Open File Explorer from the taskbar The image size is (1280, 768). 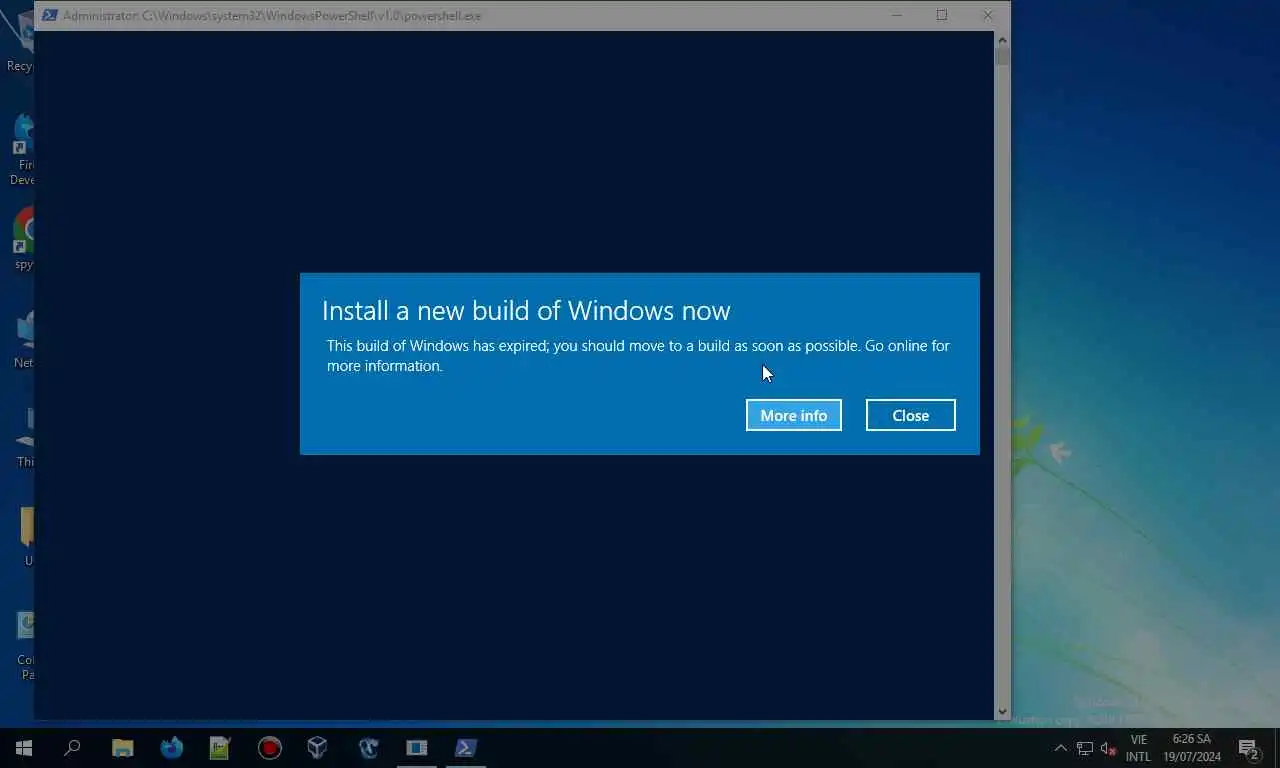click(122, 747)
